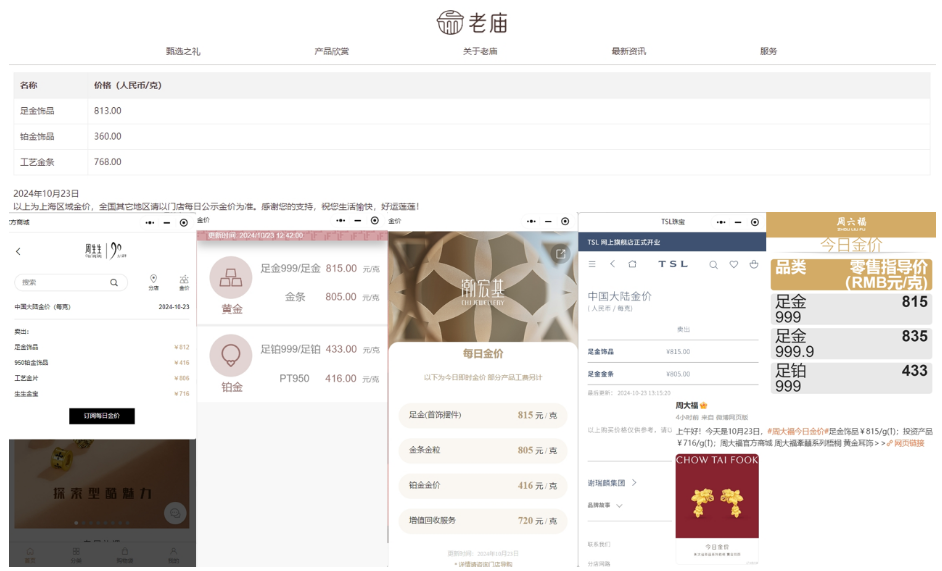Open the TSL search magnifier icon
942x571 pixels.
click(x=713, y=264)
